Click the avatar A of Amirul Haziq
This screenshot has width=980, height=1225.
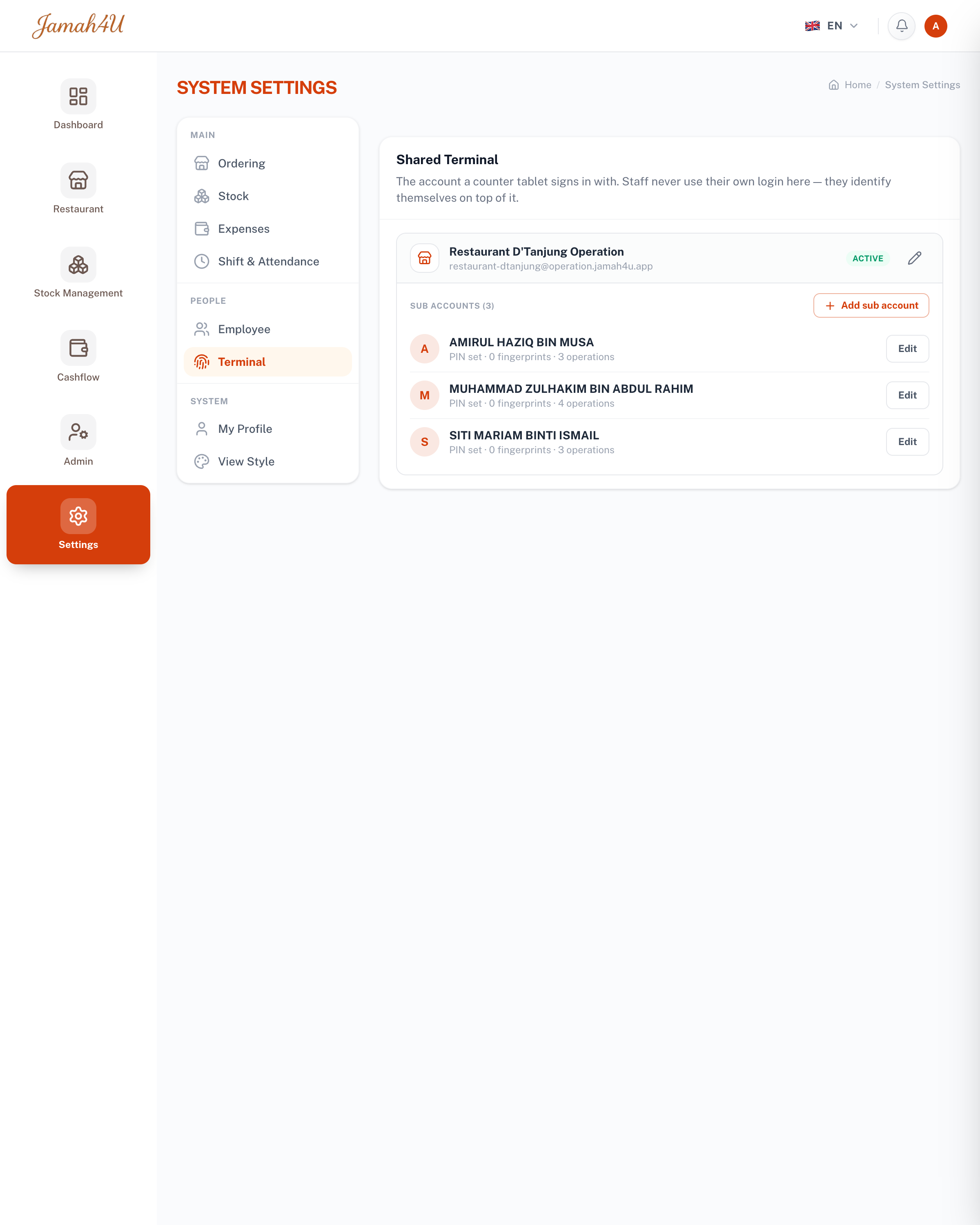[424, 349]
